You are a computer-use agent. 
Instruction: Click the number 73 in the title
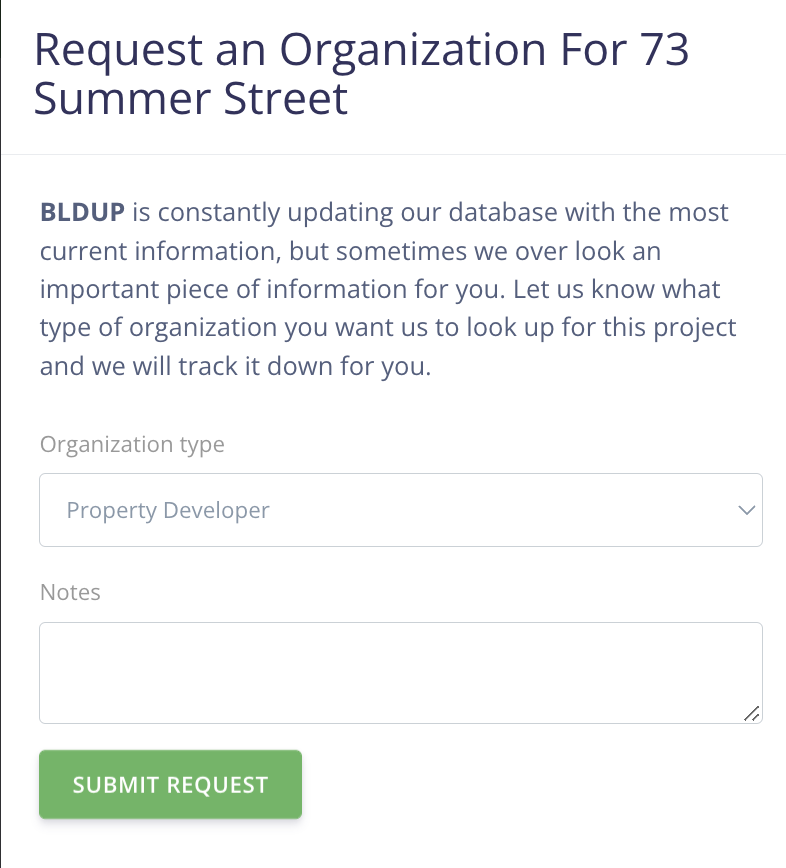[660, 50]
